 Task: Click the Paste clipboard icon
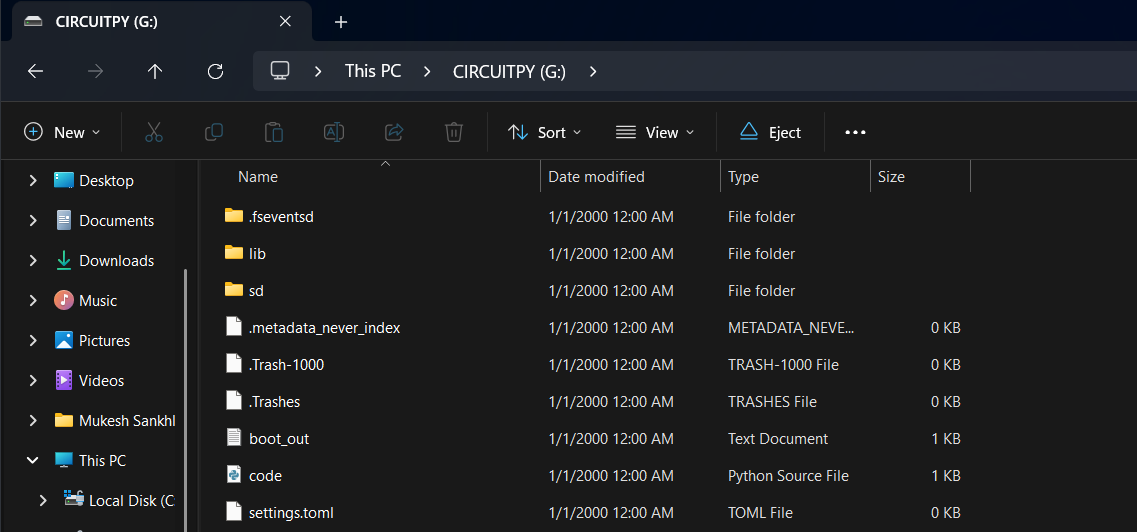tap(273, 132)
